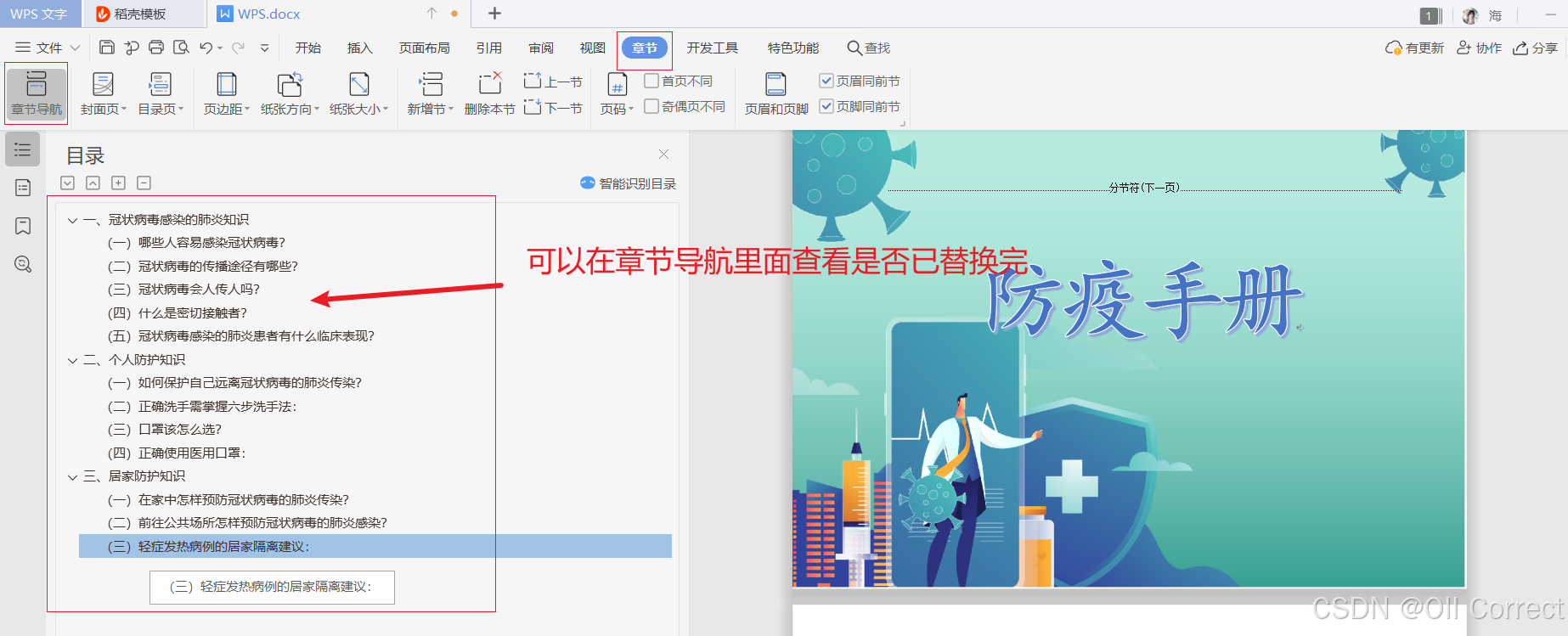Click the save icon in quick toolbar

[107, 48]
